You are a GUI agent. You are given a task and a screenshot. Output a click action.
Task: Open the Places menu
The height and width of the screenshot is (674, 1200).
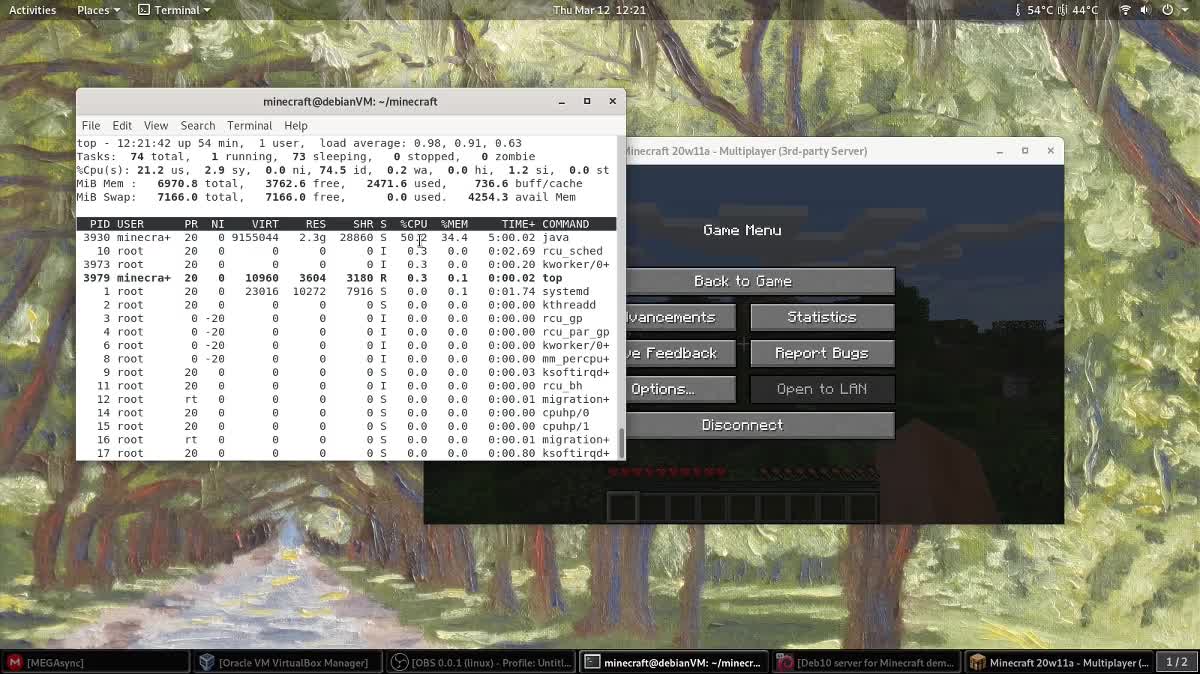[x=98, y=10]
